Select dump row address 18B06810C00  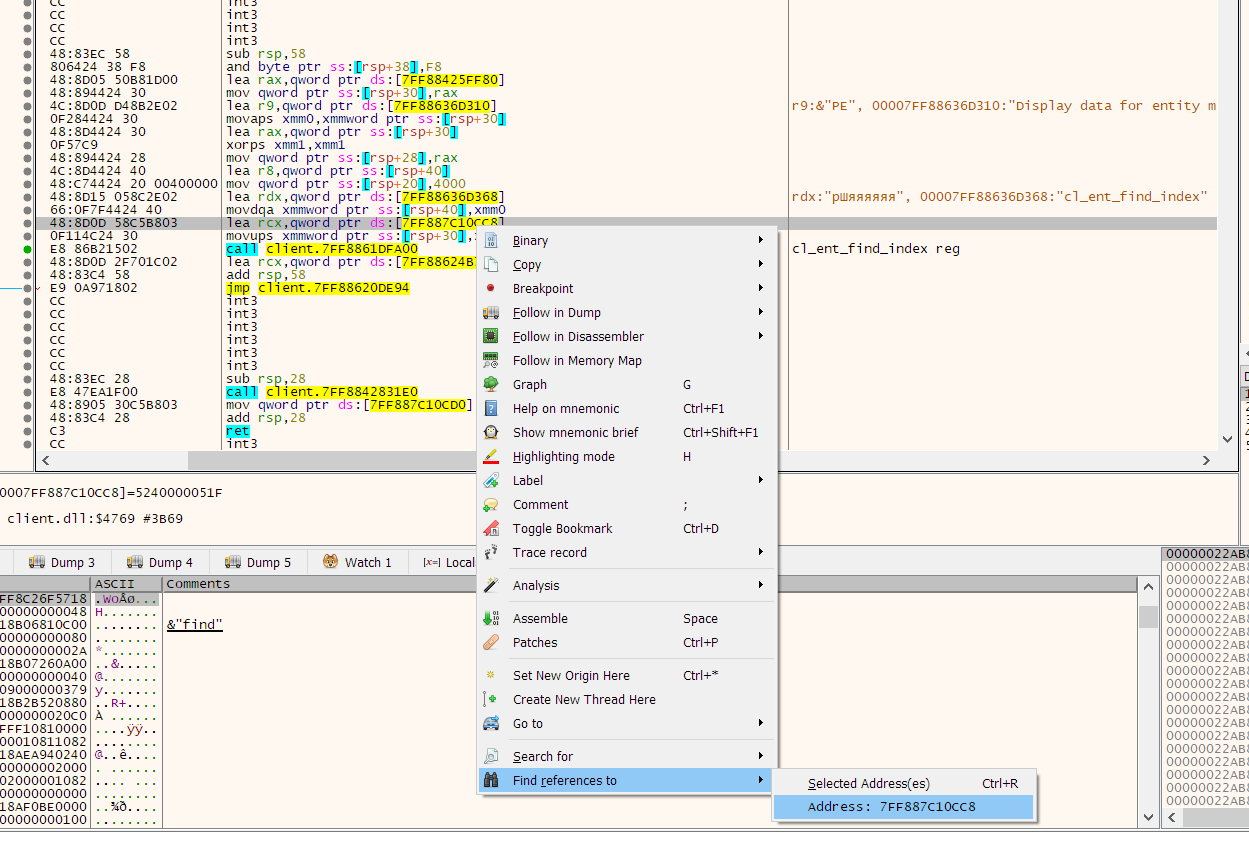[44, 624]
